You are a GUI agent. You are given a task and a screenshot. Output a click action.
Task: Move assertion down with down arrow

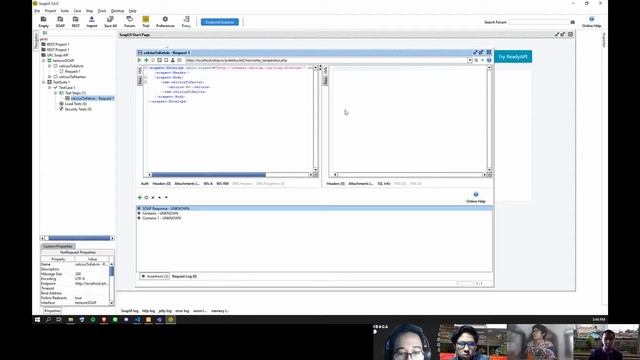(166, 198)
